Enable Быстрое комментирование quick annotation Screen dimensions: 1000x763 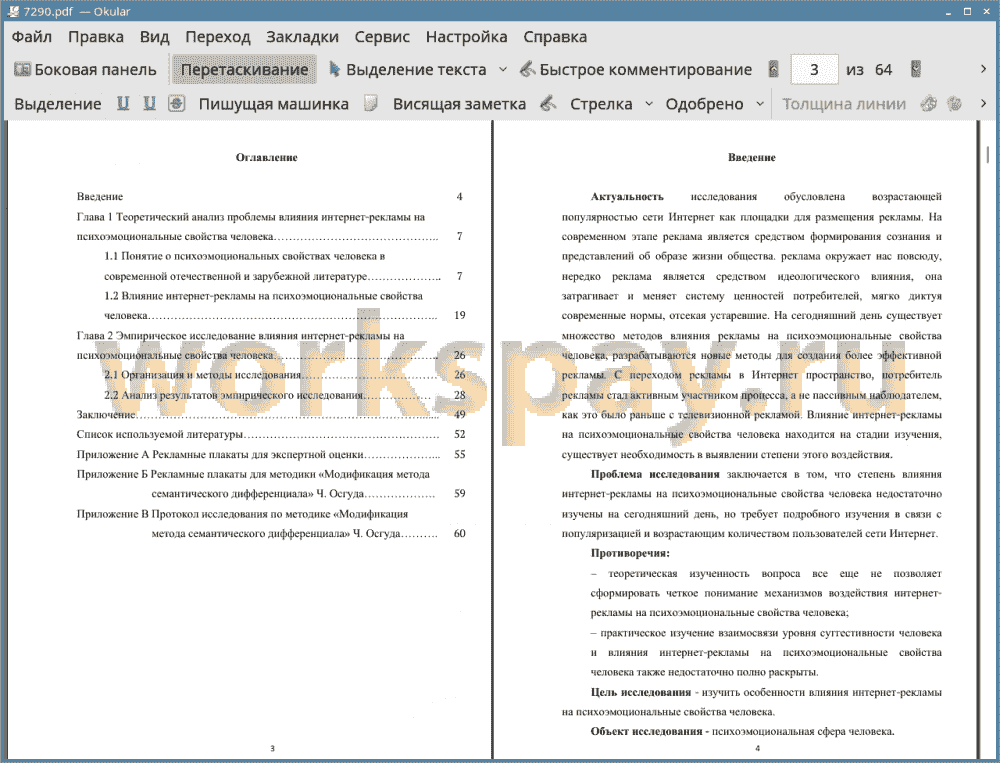(x=636, y=70)
